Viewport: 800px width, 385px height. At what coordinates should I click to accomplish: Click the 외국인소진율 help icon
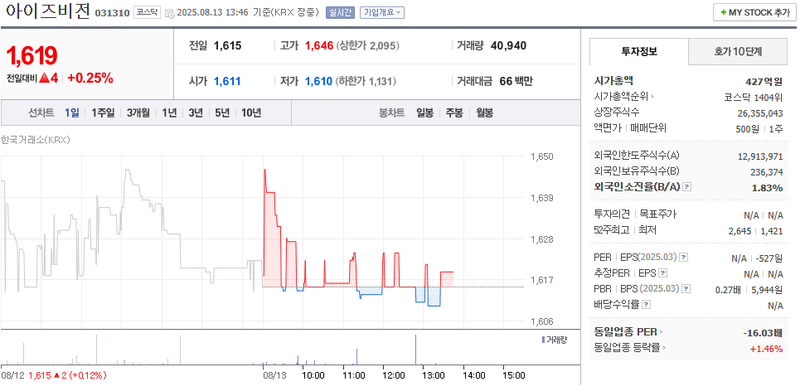click(687, 187)
